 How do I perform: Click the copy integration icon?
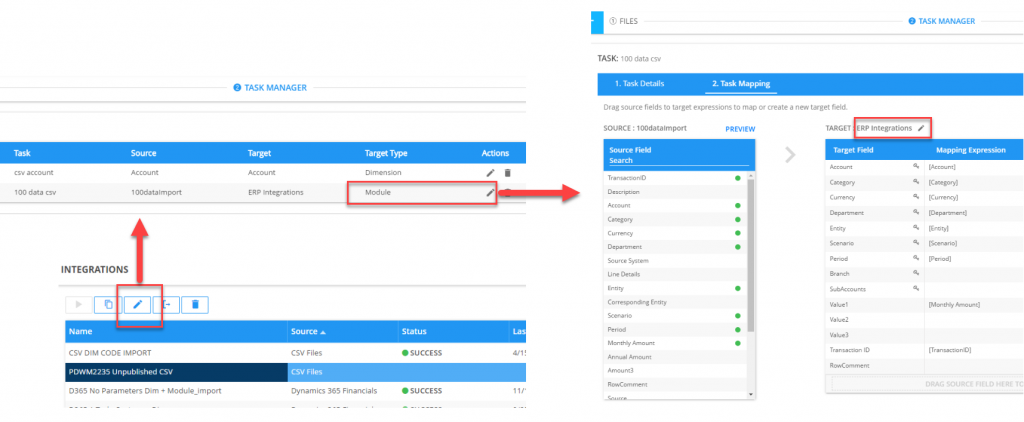click(107, 304)
